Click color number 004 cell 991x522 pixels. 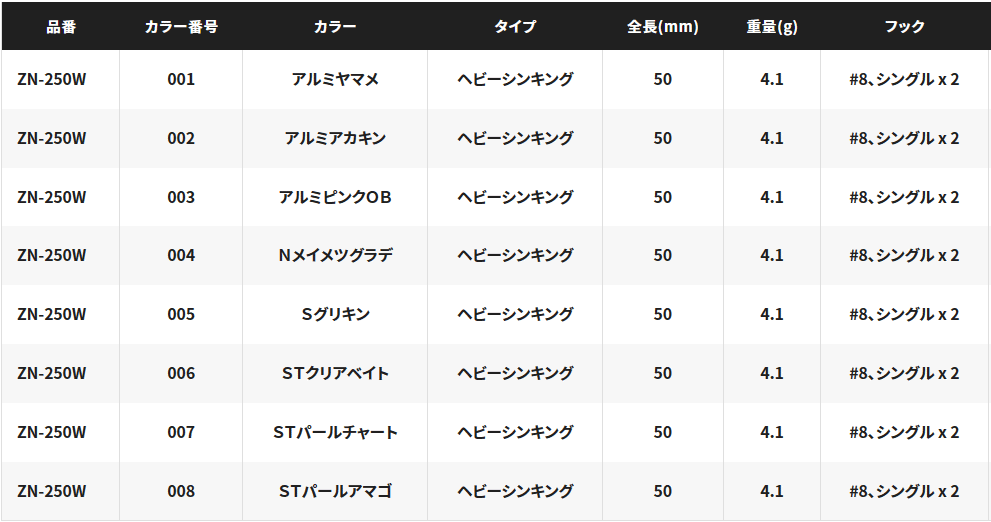181,255
